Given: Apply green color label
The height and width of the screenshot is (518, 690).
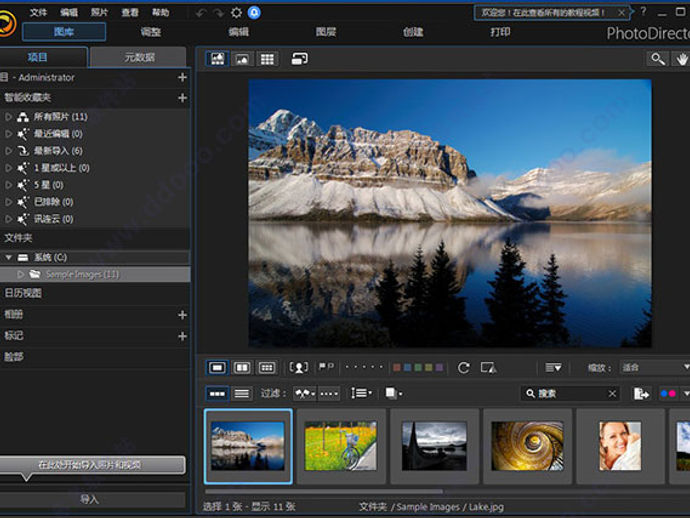Looking at the screenshot, I should pos(418,367).
